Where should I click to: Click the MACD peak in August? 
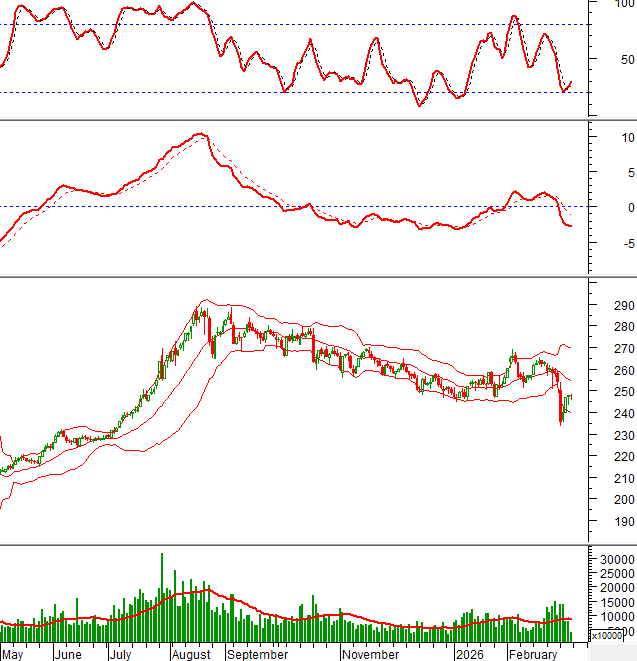[201, 134]
